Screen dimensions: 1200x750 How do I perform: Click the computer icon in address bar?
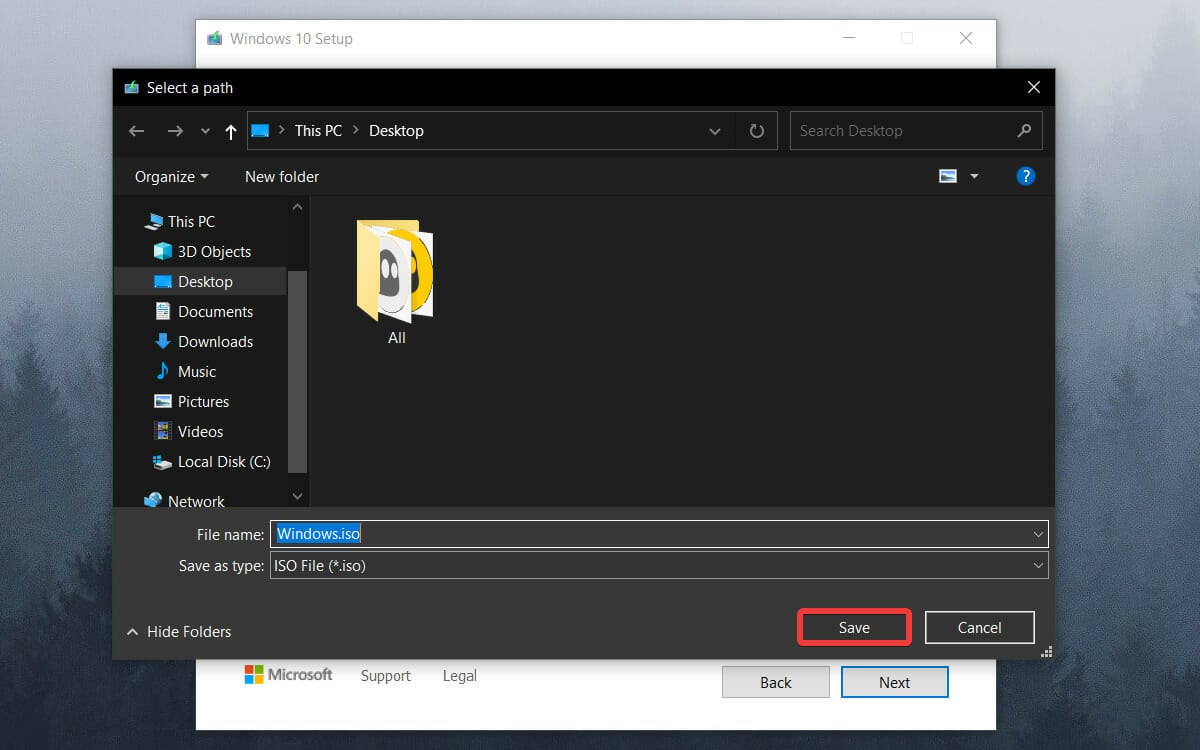[260, 131]
